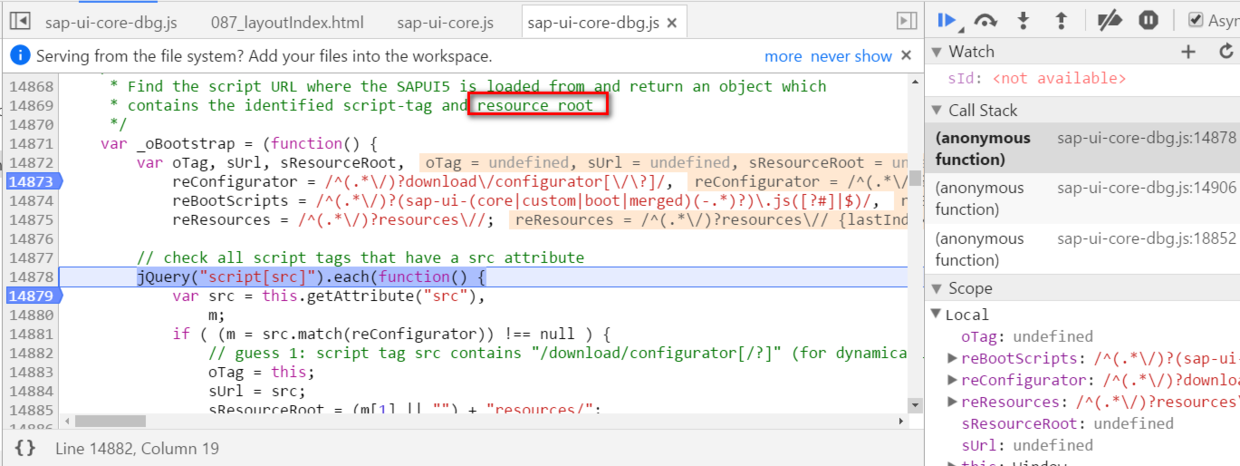Open the 'more' link
Image resolution: width=1240 pixels, height=466 pixels.
point(783,56)
